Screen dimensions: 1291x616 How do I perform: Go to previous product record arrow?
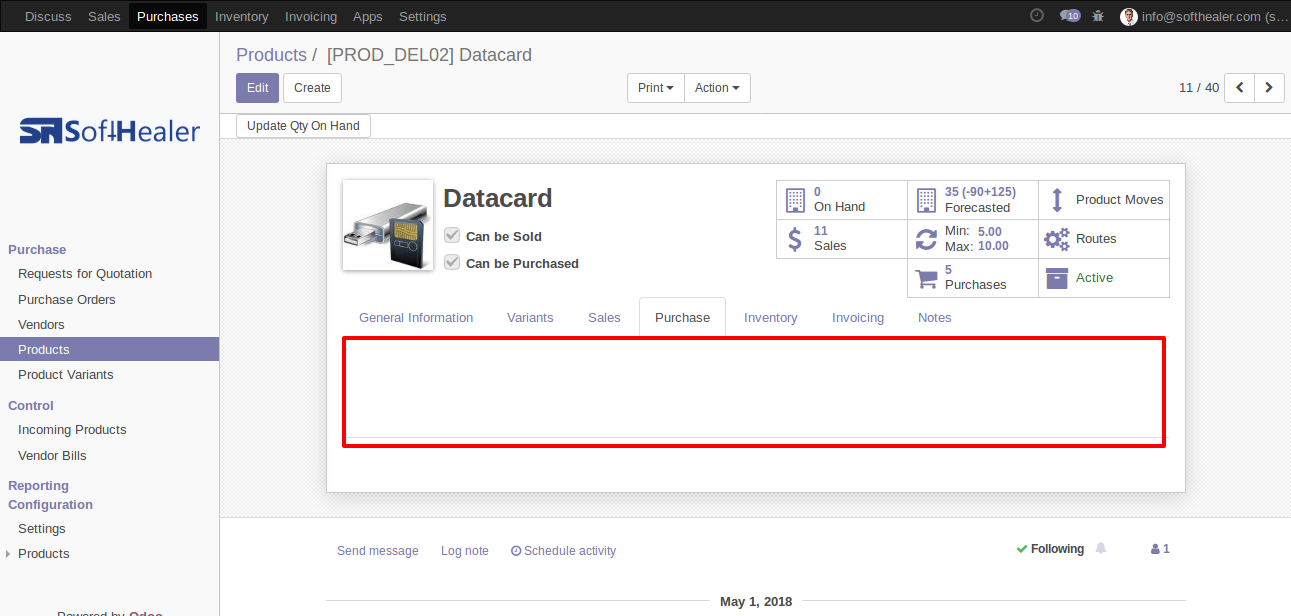pyautogui.click(x=1240, y=88)
